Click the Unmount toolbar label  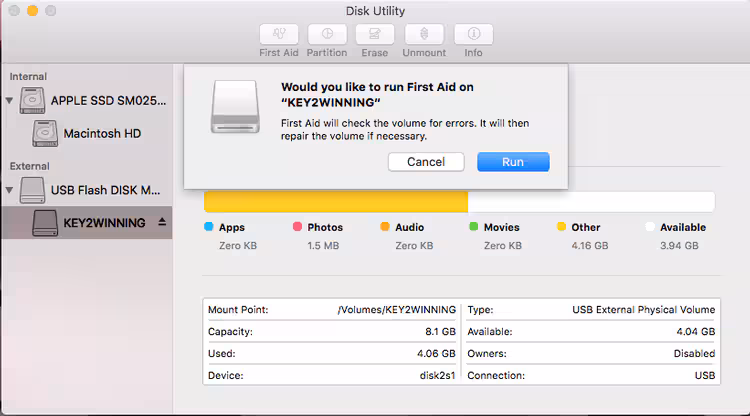(424, 53)
